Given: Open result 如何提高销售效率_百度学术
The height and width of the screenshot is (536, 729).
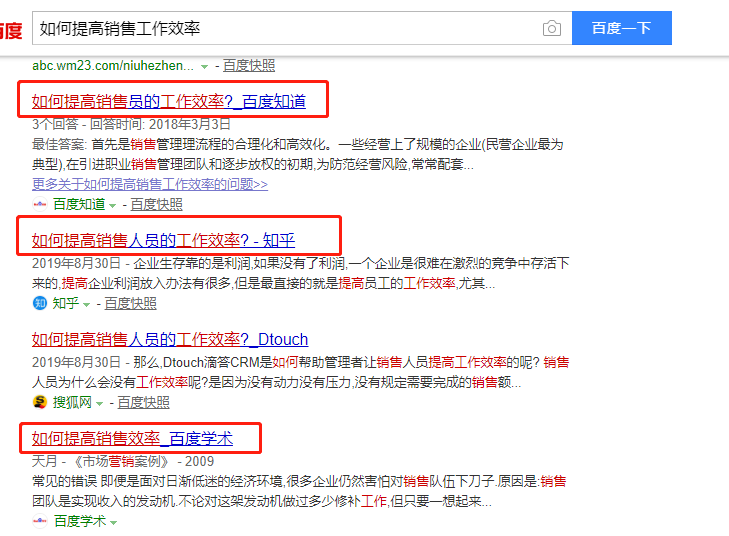Looking at the screenshot, I should (x=132, y=438).
